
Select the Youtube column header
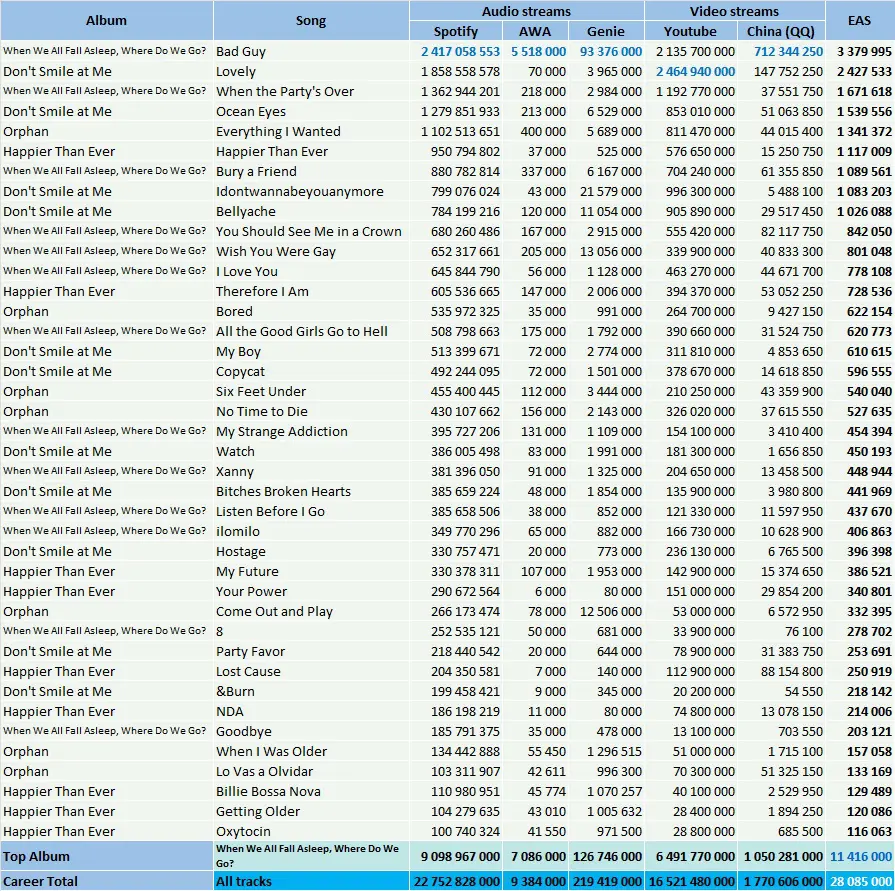pyautogui.click(x=690, y=31)
